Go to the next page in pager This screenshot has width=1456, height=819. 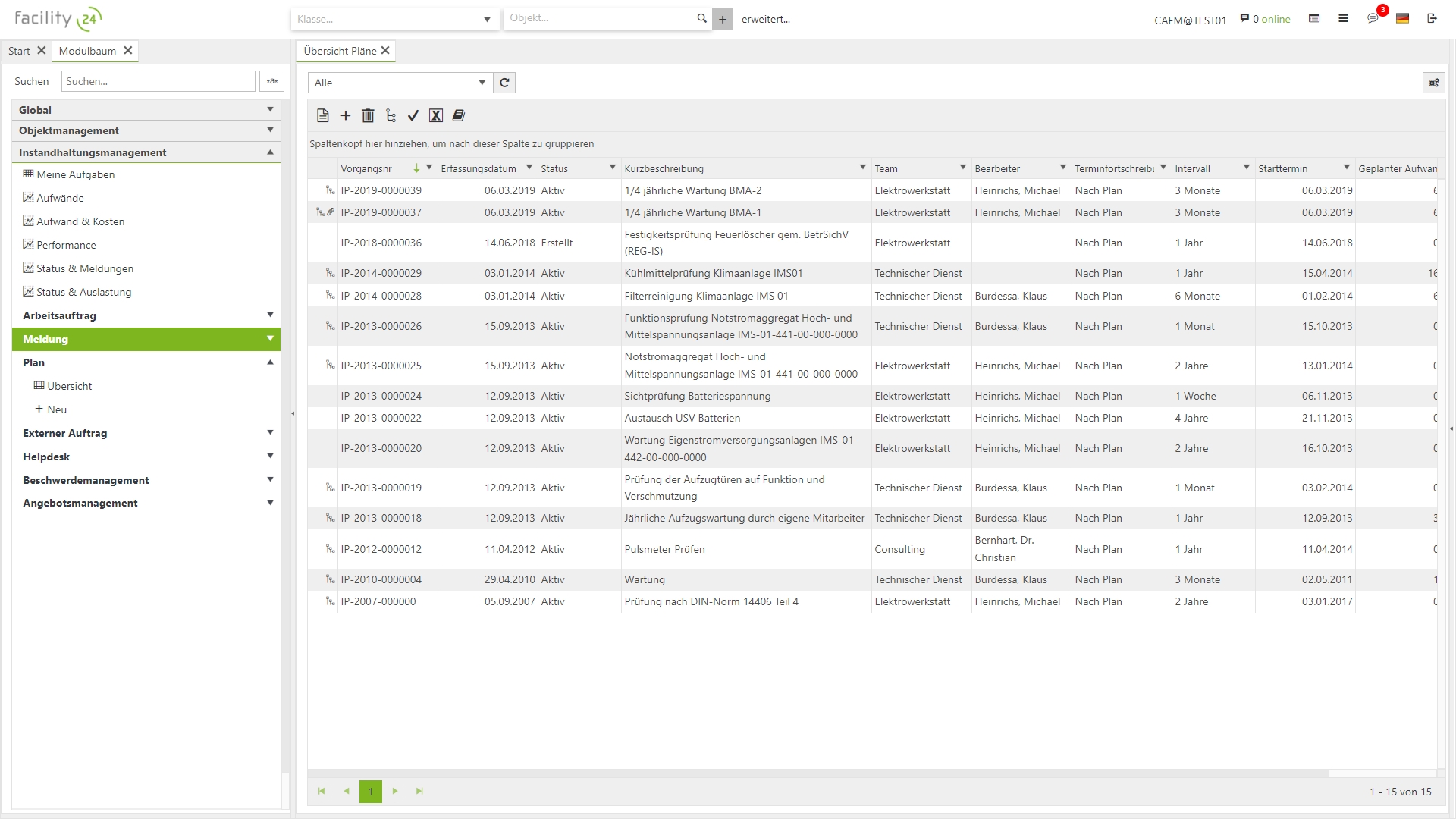395,791
